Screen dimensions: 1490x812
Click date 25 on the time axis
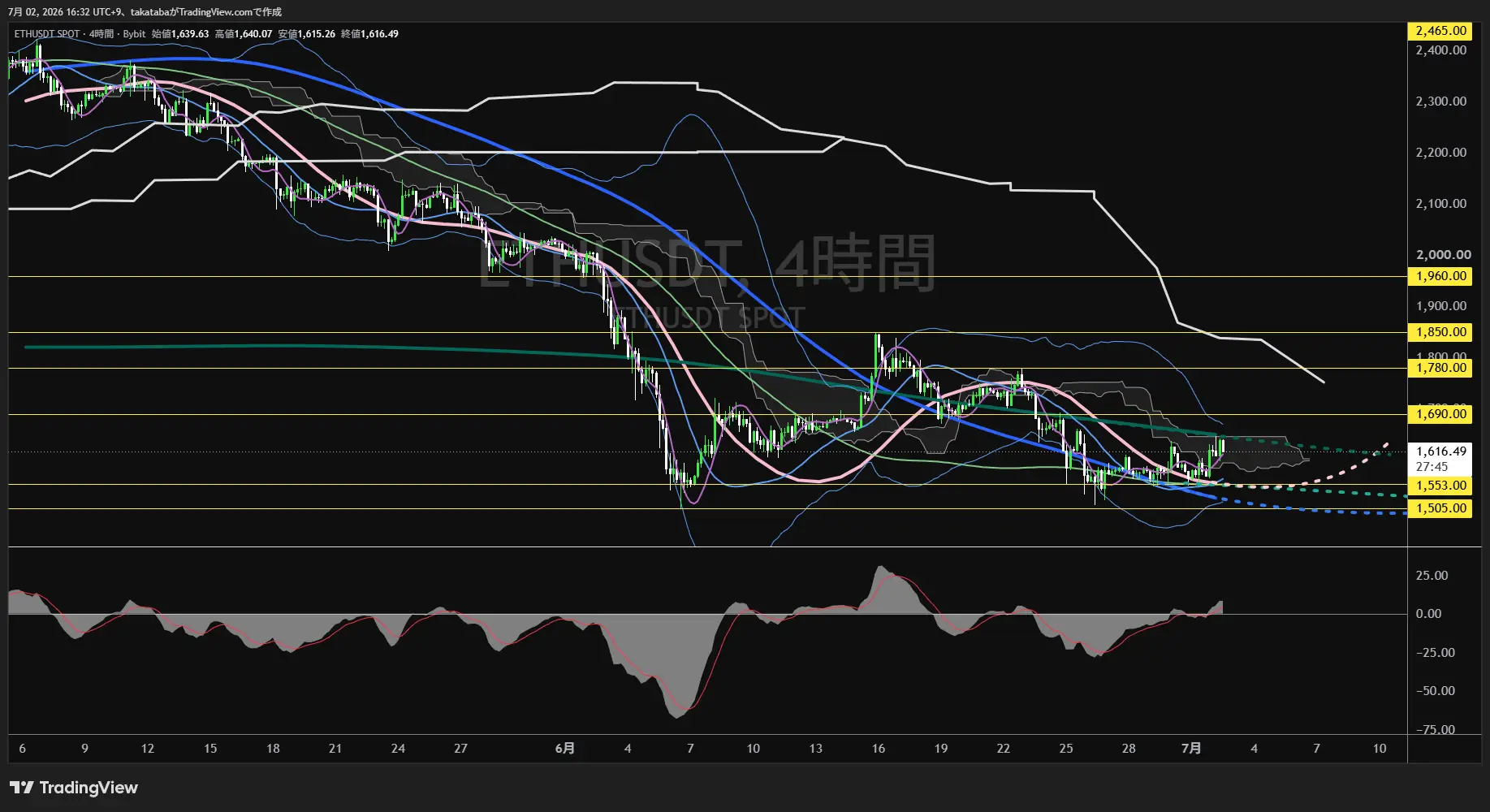(x=1066, y=749)
